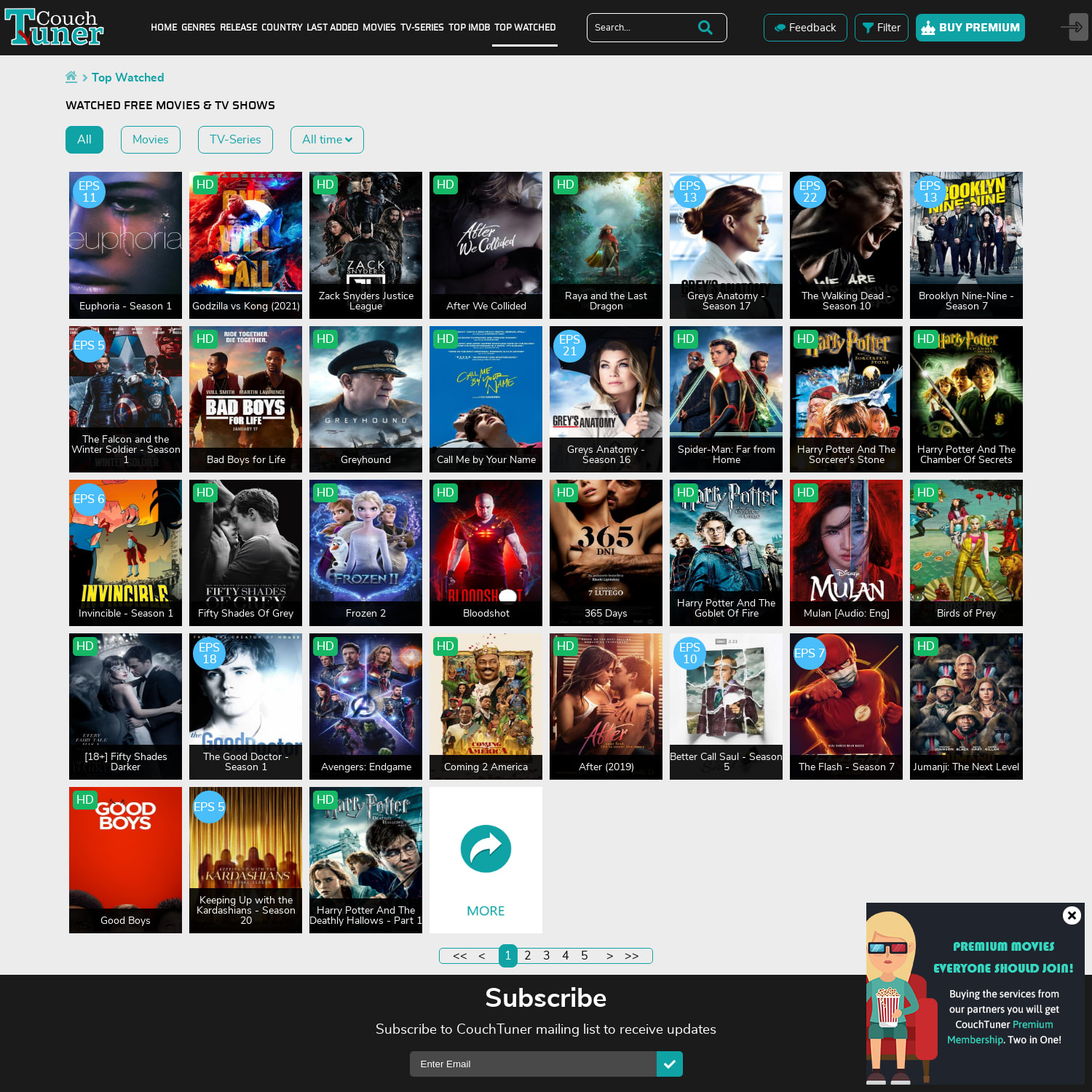Select the All filter tab
The width and height of the screenshot is (1092, 1092).
(84, 140)
